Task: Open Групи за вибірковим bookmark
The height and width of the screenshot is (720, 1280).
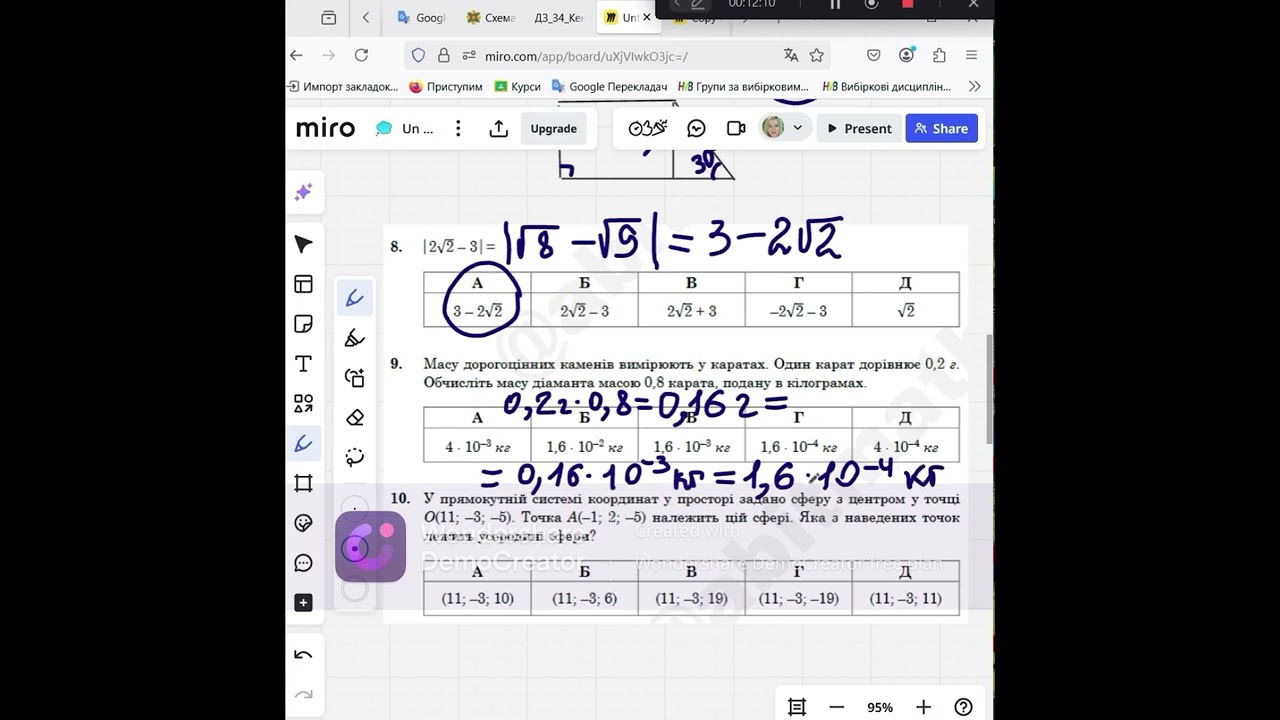Action: tap(743, 87)
